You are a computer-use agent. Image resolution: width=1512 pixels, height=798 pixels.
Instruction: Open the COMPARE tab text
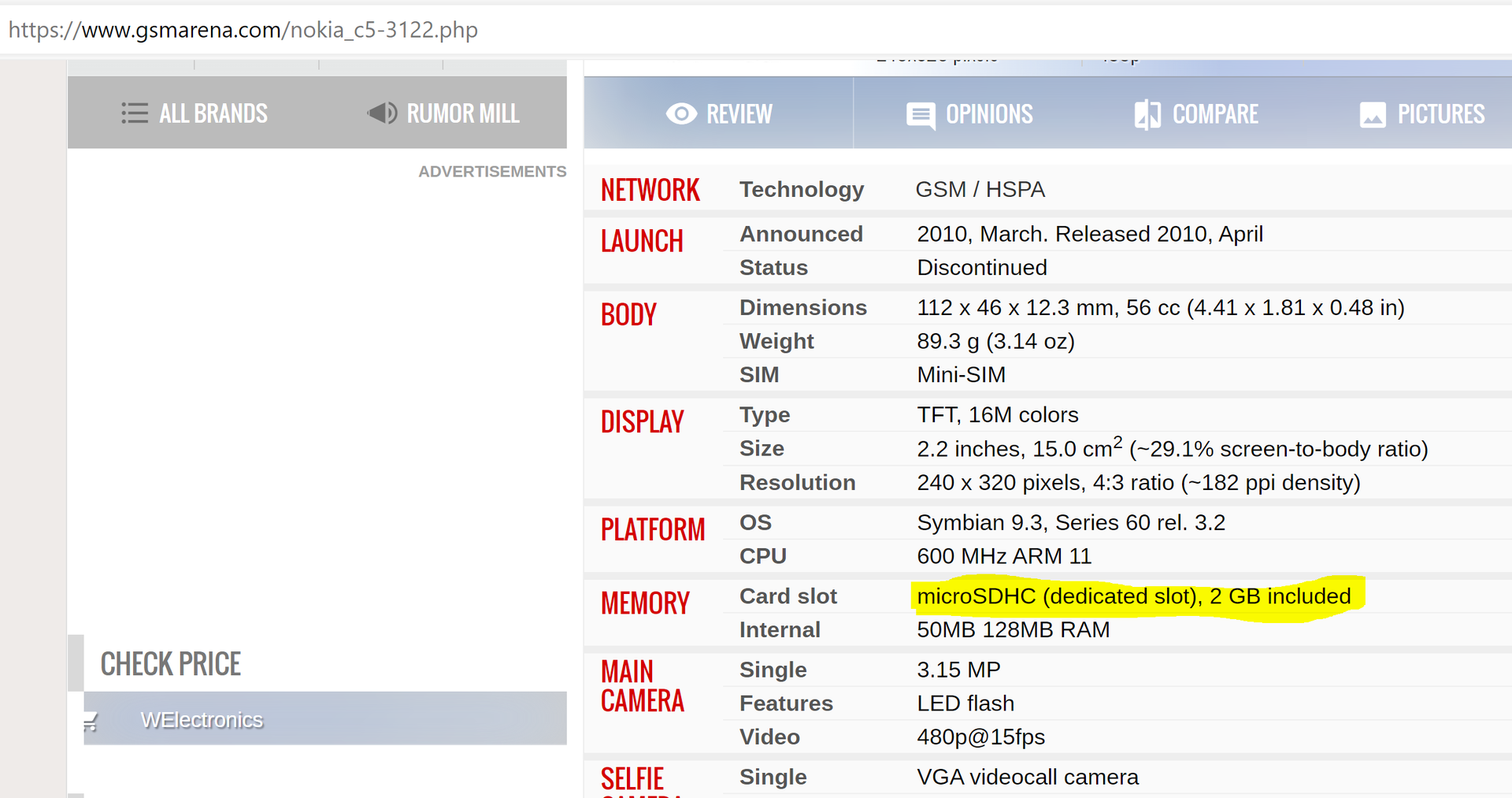[1215, 114]
